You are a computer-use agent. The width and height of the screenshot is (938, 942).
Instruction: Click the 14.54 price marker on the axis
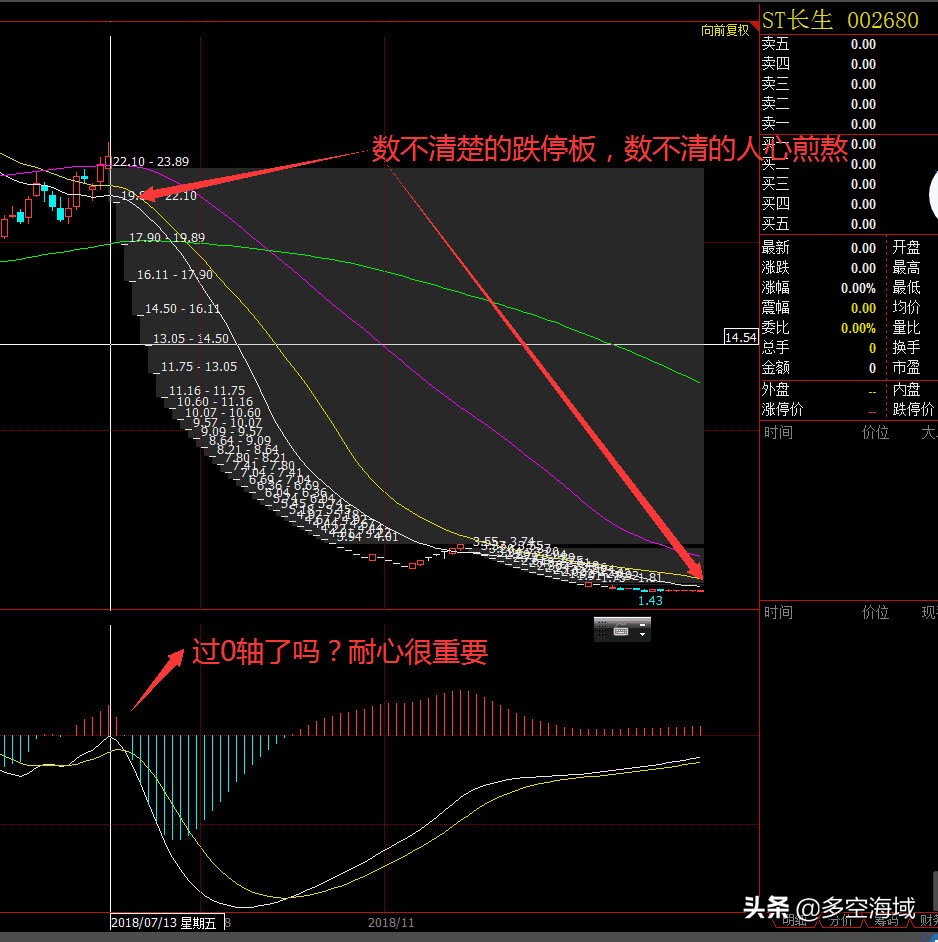coord(741,338)
